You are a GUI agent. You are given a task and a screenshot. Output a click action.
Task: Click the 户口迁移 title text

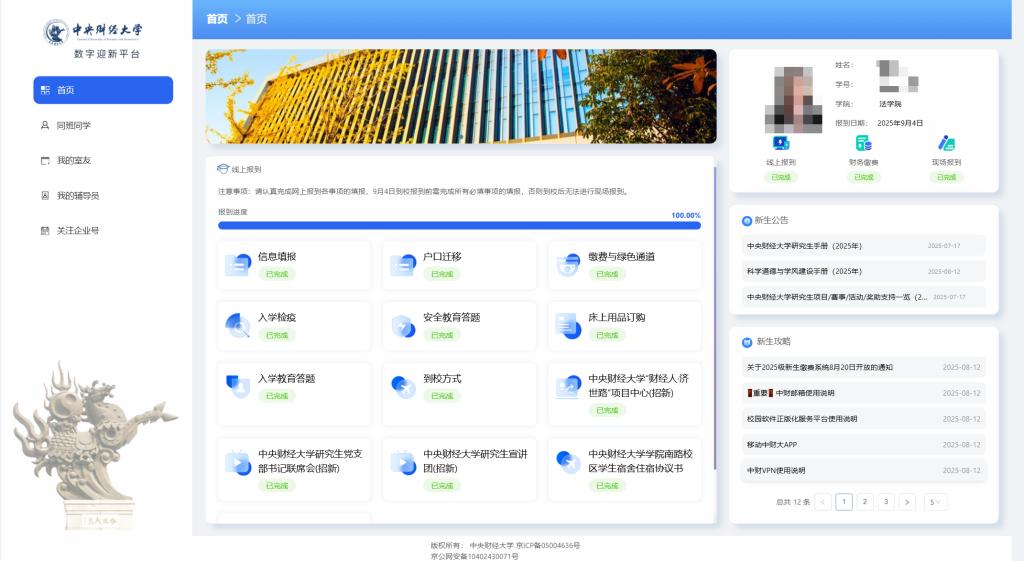tap(442, 257)
